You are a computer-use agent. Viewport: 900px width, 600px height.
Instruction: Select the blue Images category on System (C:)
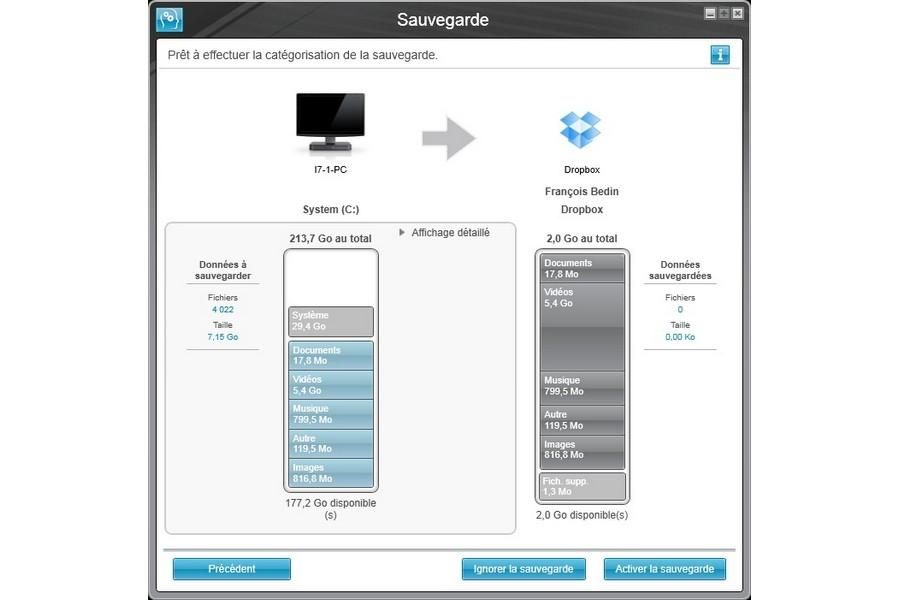330,473
